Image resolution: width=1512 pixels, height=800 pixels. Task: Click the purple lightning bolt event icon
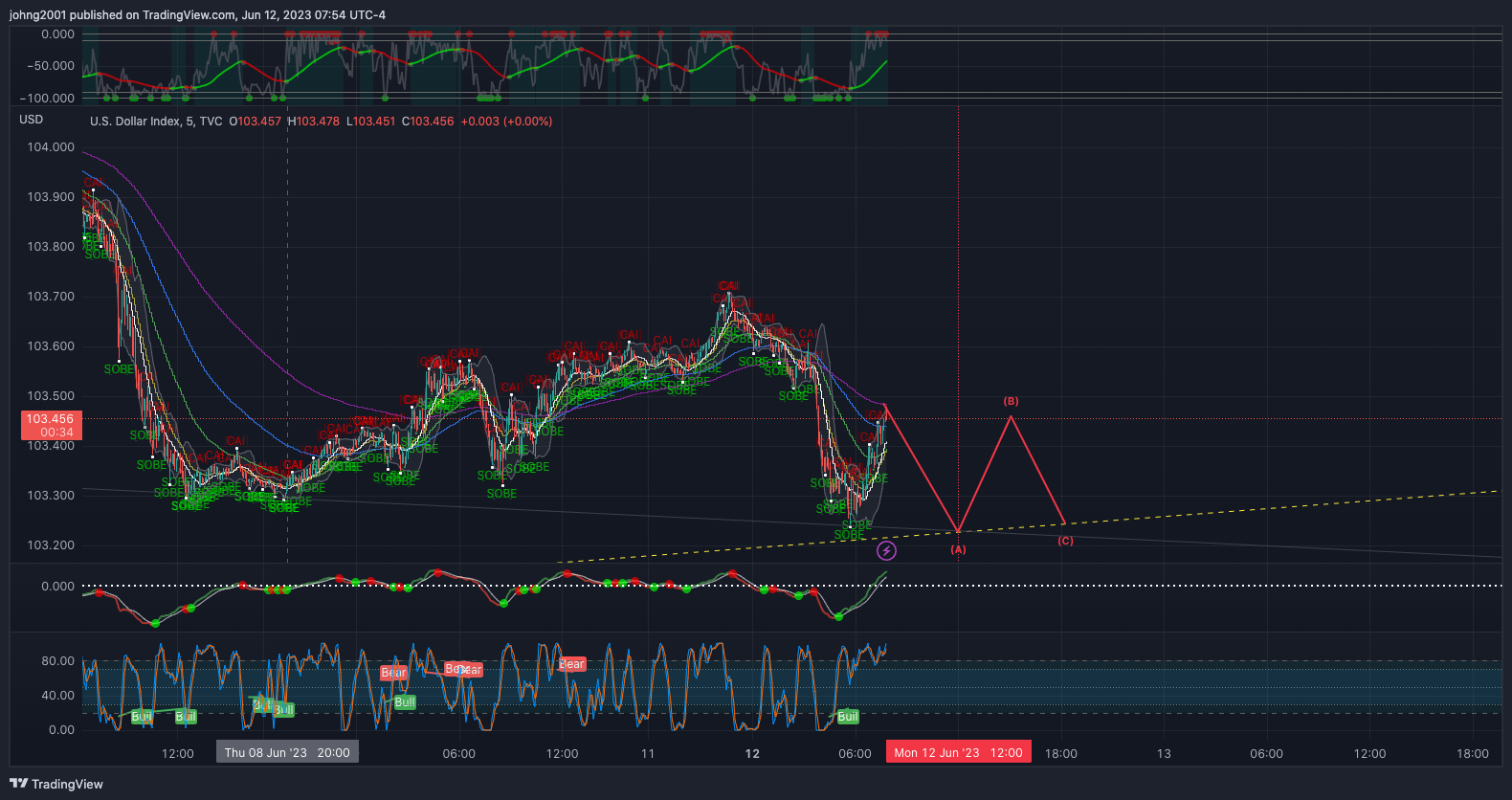click(x=887, y=550)
